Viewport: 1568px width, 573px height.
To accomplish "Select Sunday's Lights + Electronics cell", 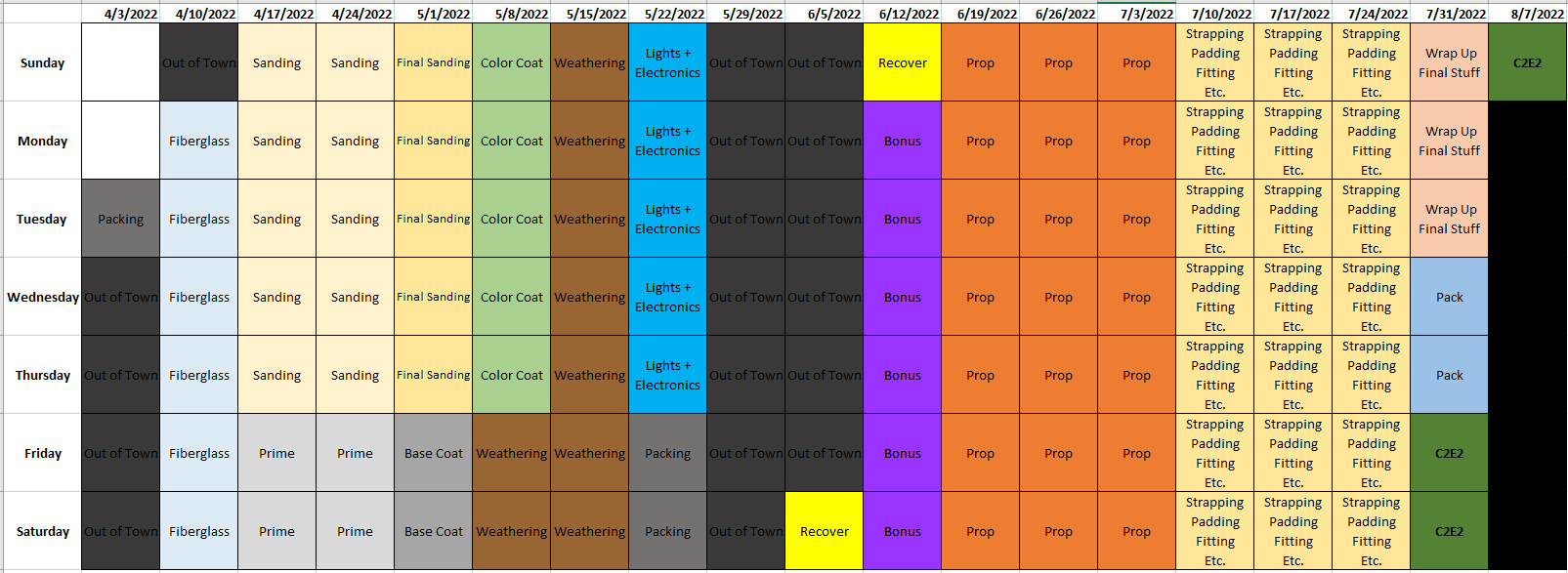I will click(667, 62).
